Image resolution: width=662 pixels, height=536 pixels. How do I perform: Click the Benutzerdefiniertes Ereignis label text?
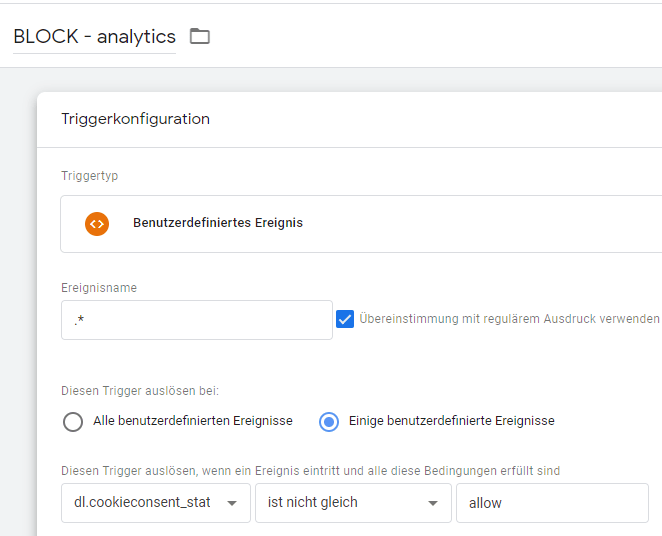pos(218,222)
